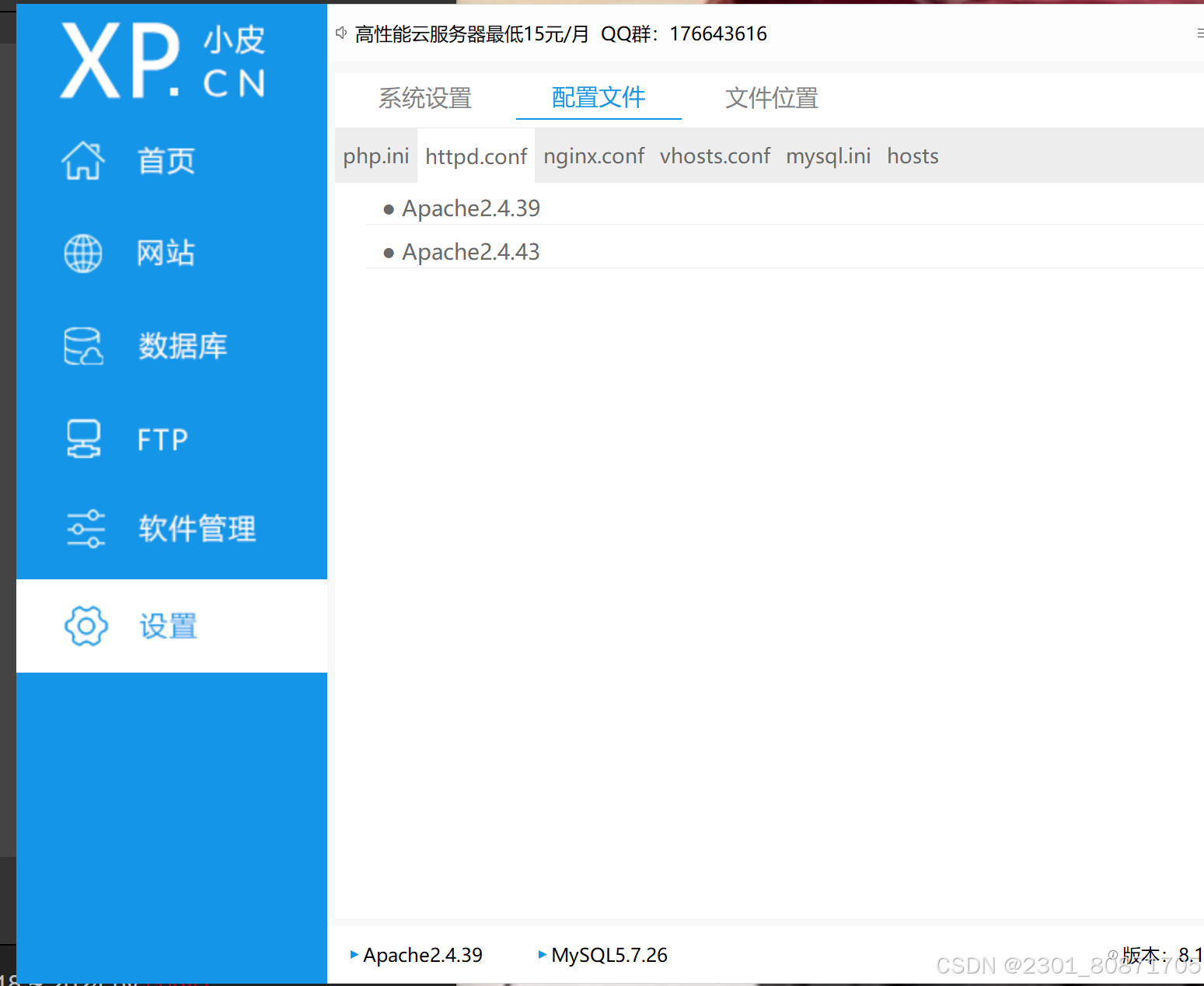The image size is (1204, 986).
Task: Click the cloud server announcement text
Action: 561,33
